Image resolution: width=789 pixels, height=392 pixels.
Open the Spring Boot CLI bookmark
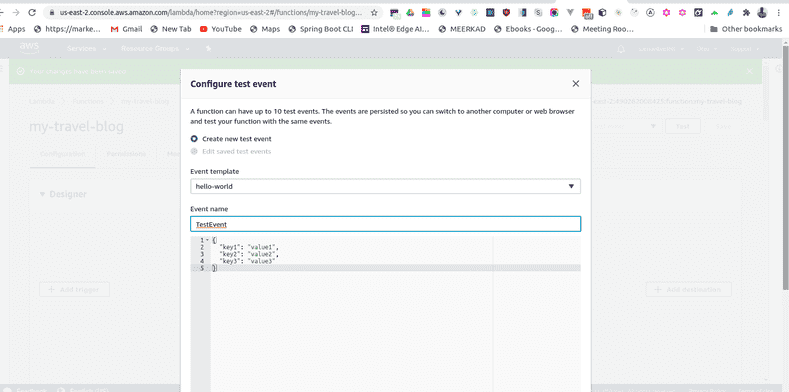(x=321, y=29)
